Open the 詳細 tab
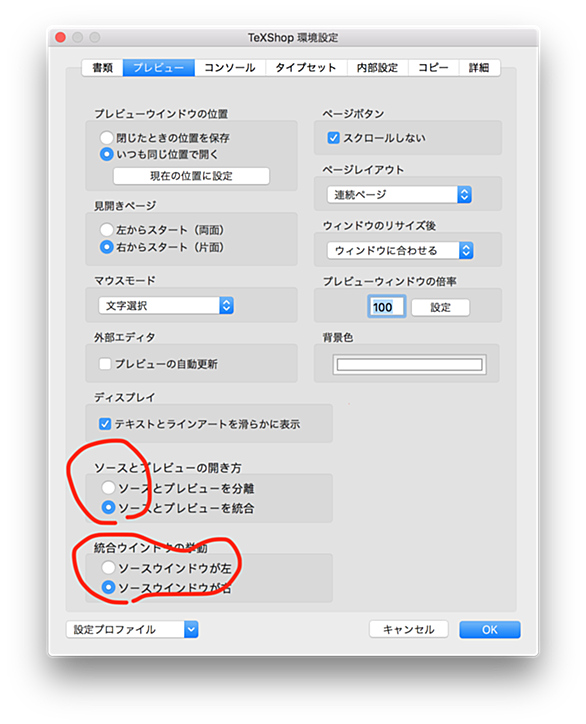Screen dimensions: 586x724 click(479, 67)
